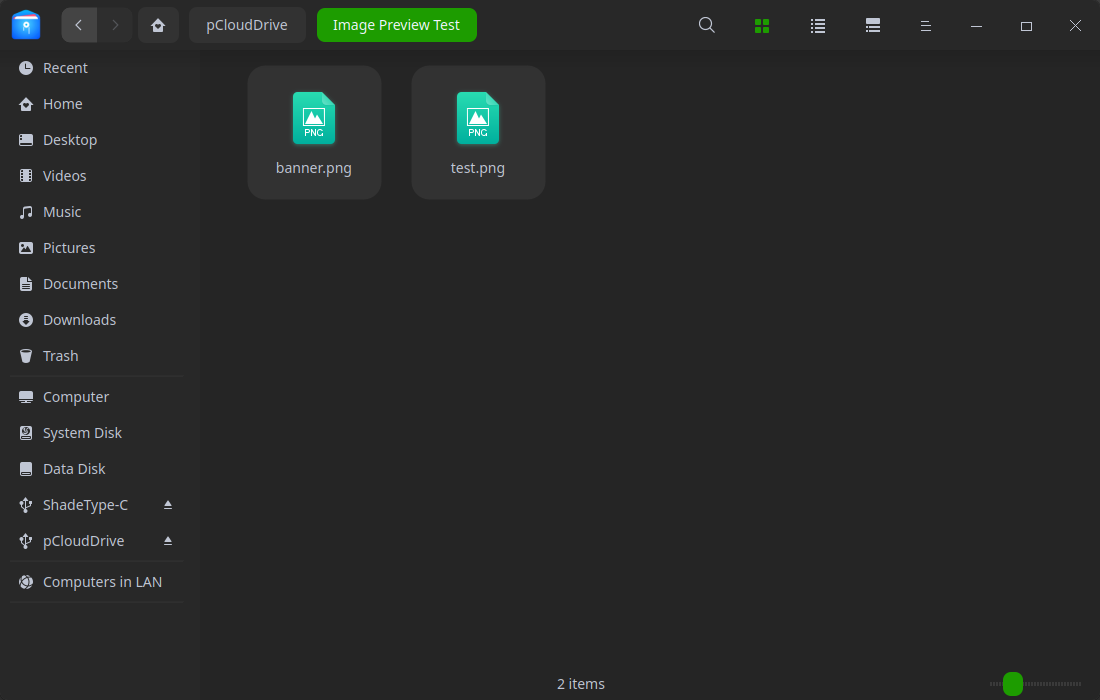Open Data Disk in the sidebar

(x=97, y=469)
